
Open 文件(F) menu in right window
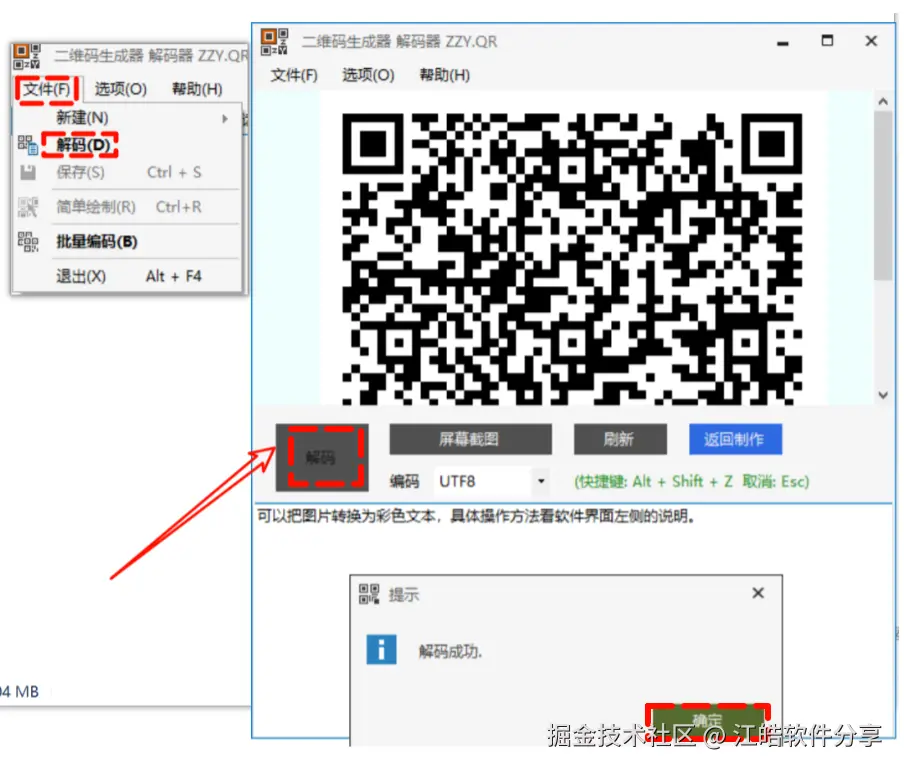pos(294,75)
